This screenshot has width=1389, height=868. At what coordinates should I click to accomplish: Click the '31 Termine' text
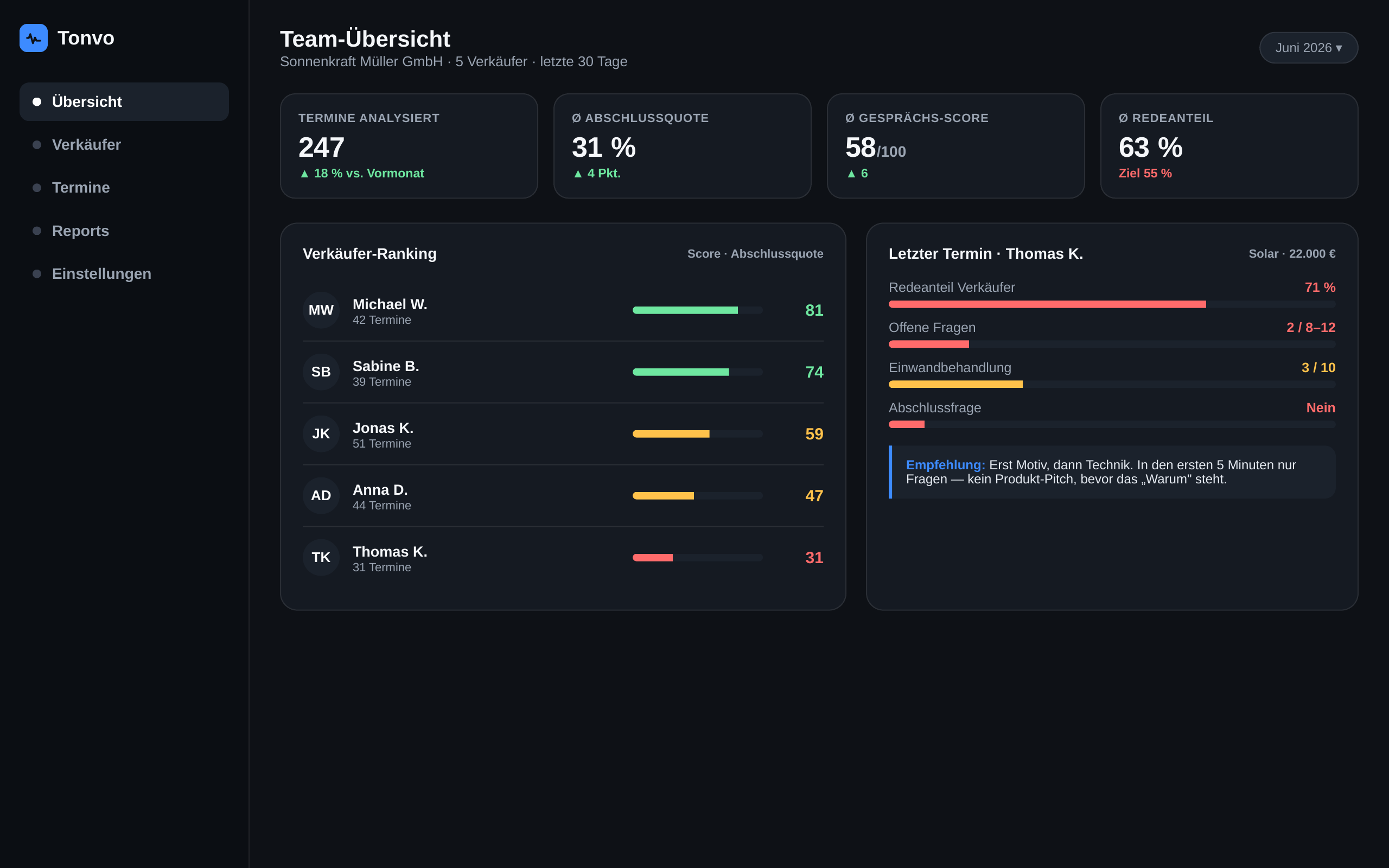pos(381,568)
